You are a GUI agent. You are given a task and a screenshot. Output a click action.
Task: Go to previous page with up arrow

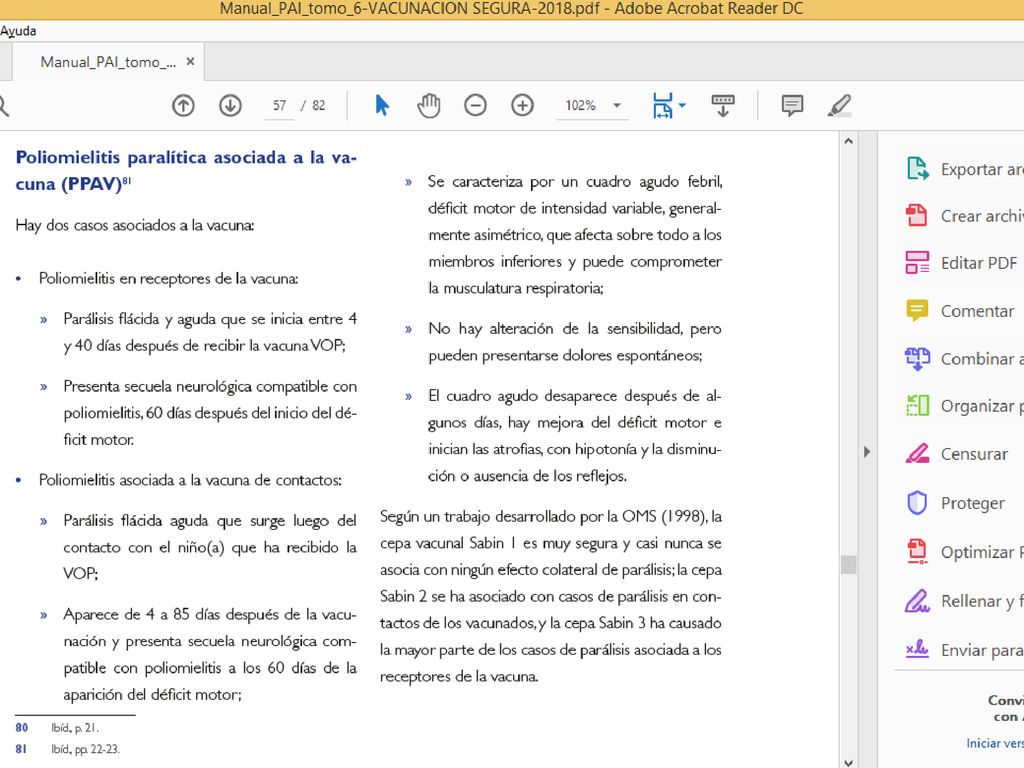pyautogui.click(x=183, y=105)
